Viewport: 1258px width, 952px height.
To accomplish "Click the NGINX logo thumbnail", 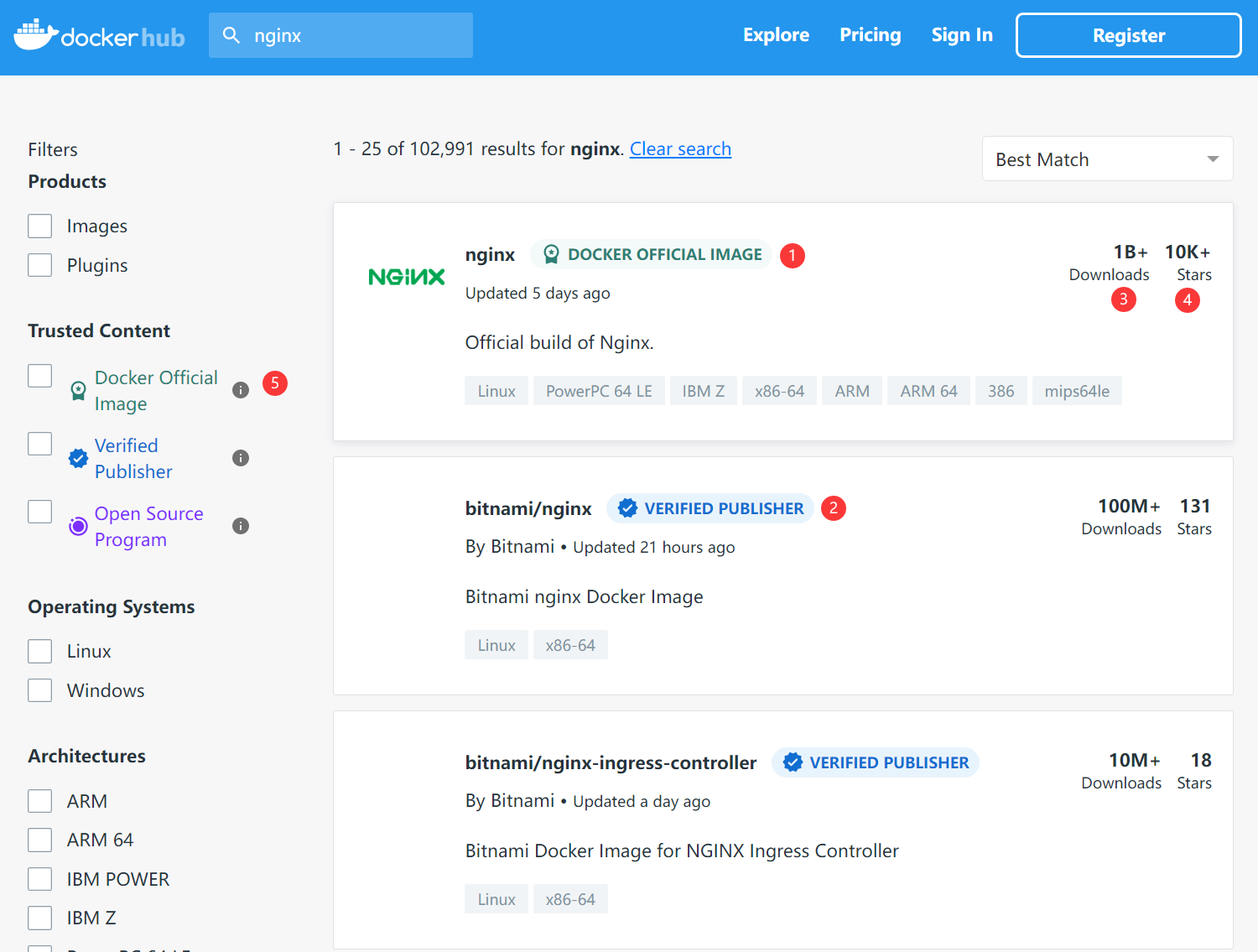I will pos(407,277).
